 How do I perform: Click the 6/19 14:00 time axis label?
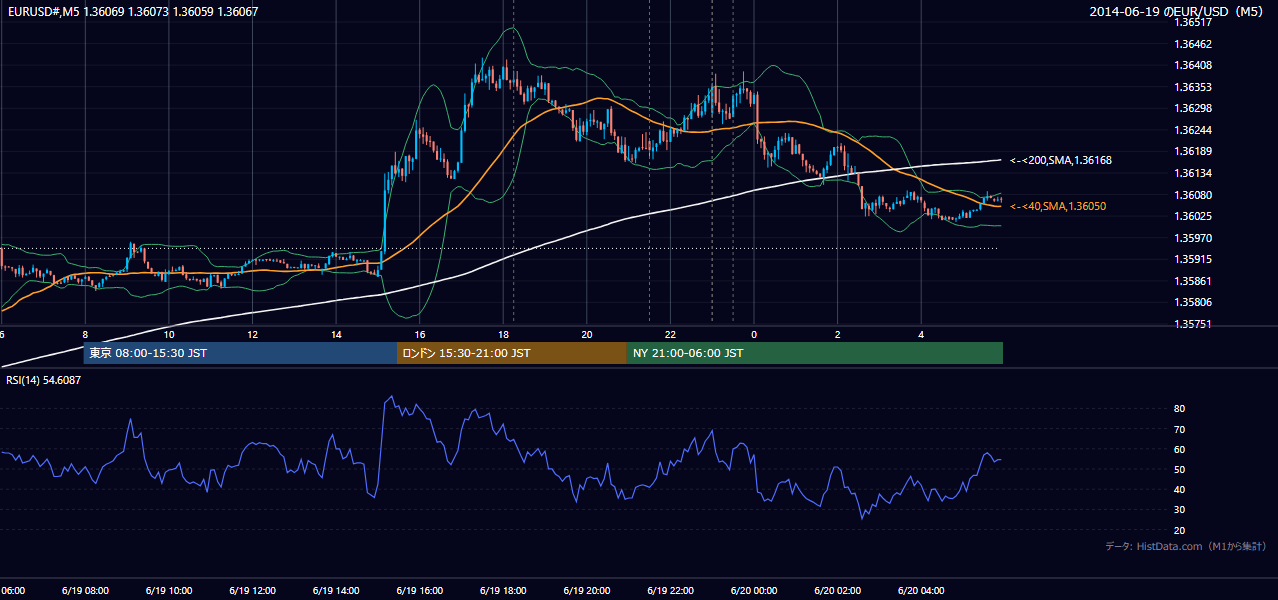tap(336, 591)
